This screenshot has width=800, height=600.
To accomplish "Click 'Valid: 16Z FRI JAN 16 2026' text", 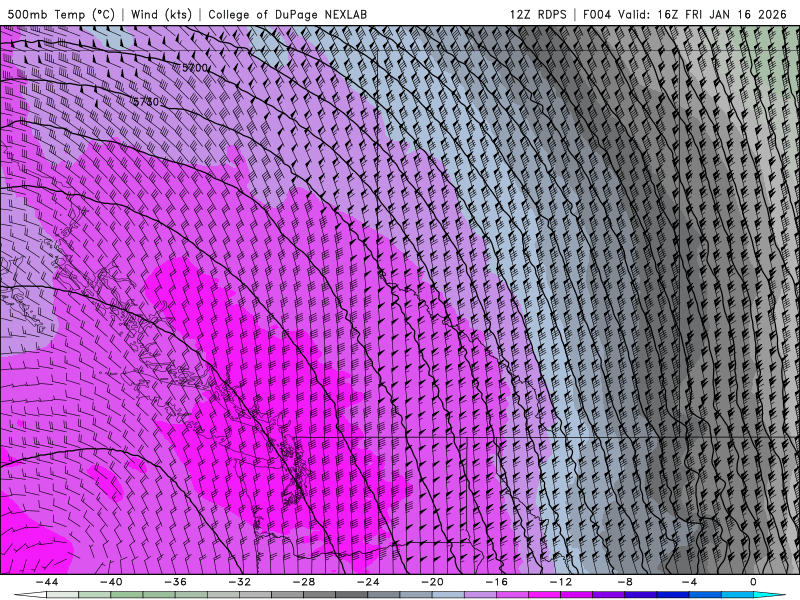I will 702,14.
